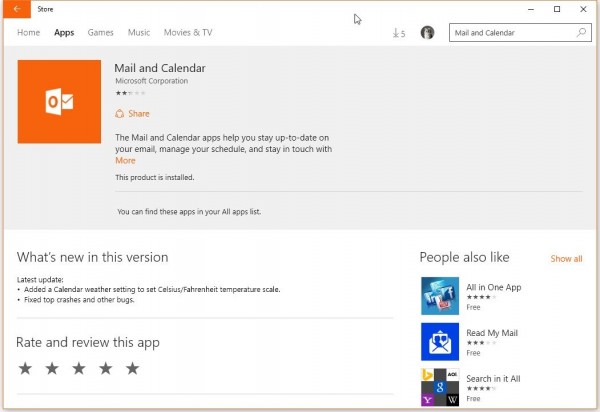Viewport: 600px width, 412px height.
Task: Click the Store window title
Action: coord(45,9)
